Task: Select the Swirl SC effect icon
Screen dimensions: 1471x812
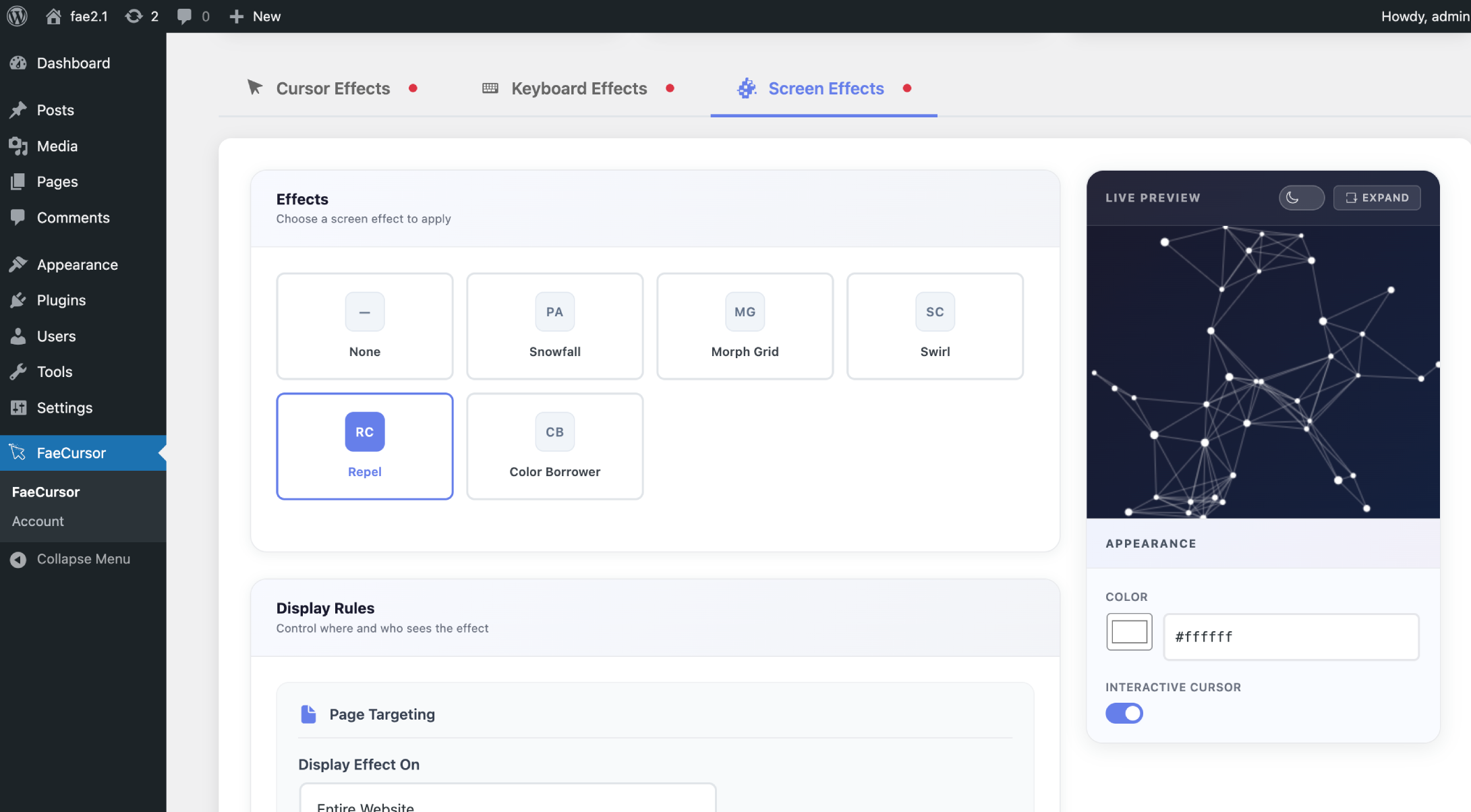Action: click(x=935, y=312)
